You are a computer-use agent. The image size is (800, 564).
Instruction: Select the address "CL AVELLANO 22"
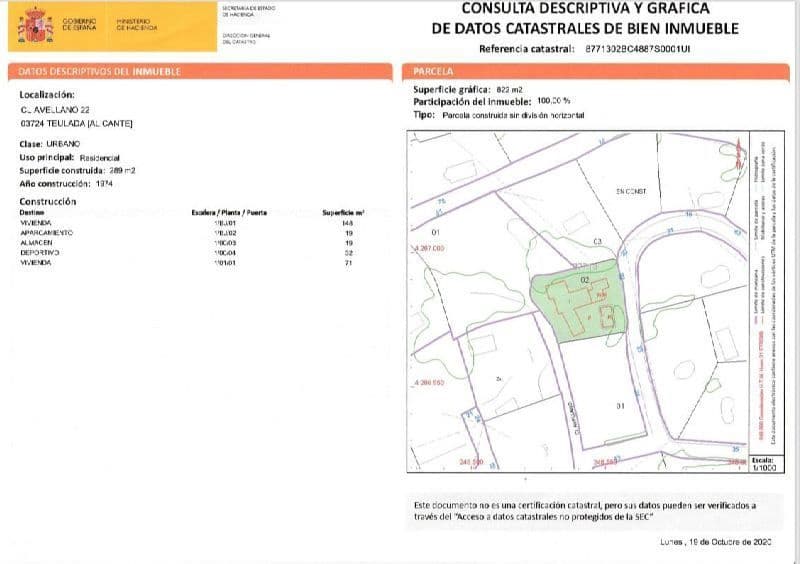55,110
